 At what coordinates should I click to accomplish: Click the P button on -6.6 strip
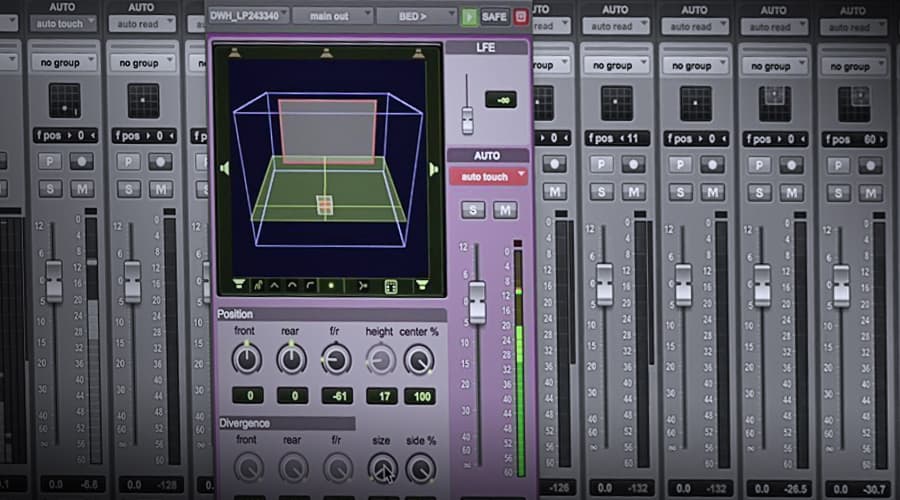[50, 161]
